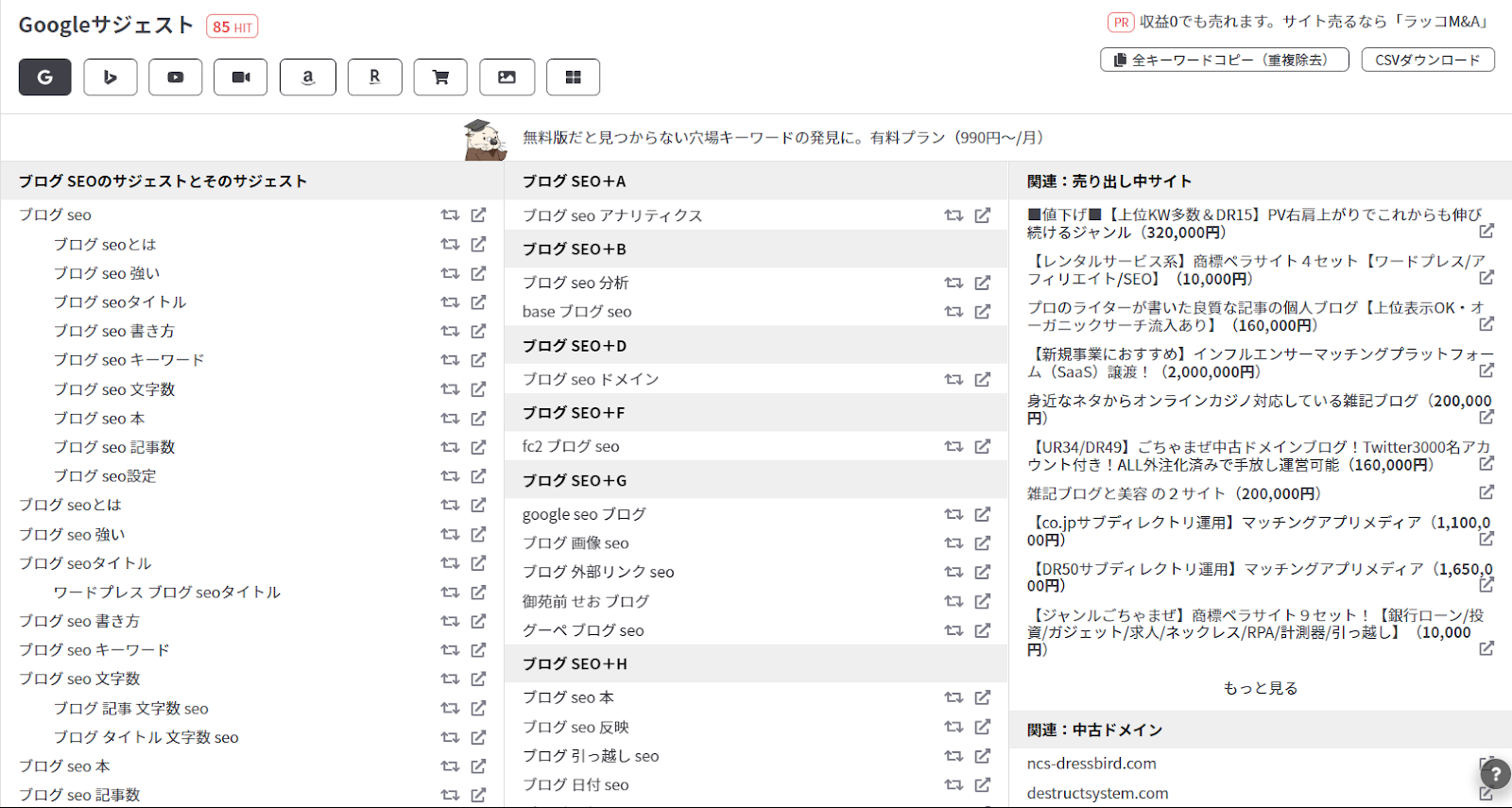The width and height of the screenshot is (1512, 808).
Task: Select keyword ブログ seo設定
Action: tap(105, 476)
